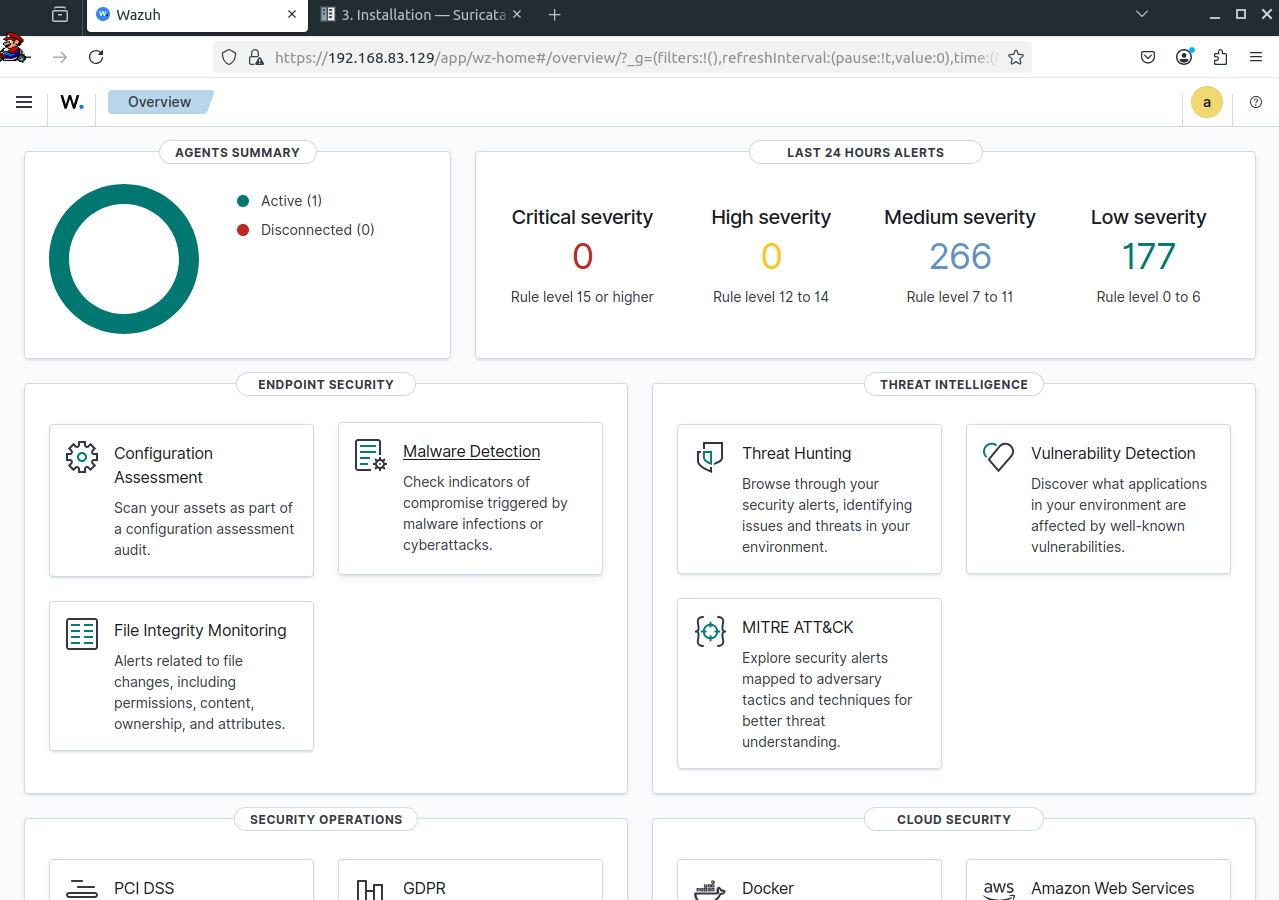The width and height of the screenshot is (1279, 900).
Task: Open Docker card title
Action: pos(768,888)
